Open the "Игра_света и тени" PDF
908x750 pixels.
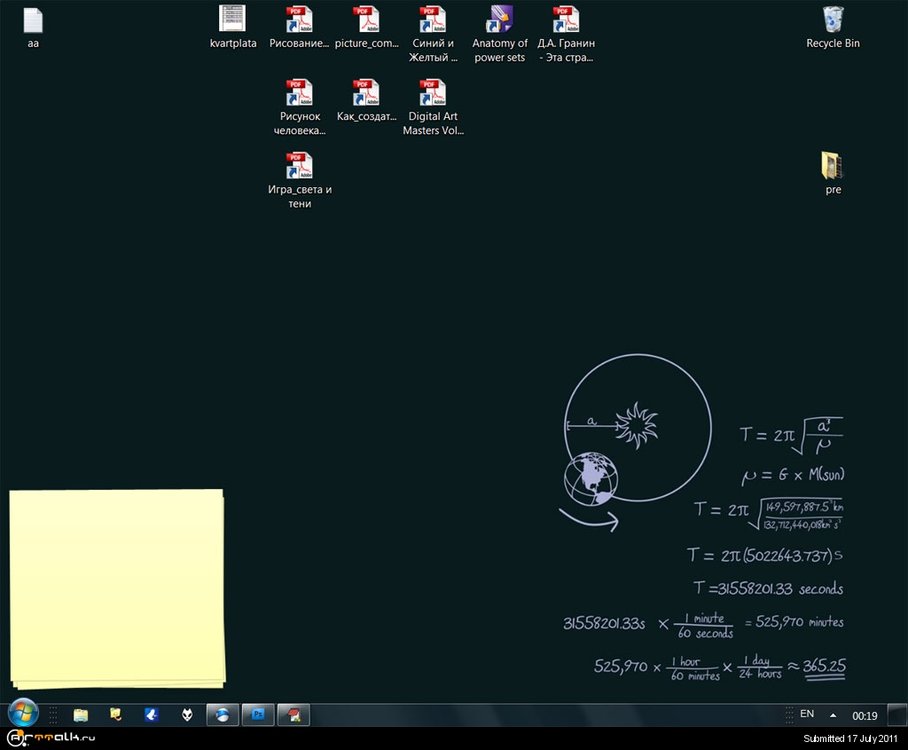click(299, 164)
